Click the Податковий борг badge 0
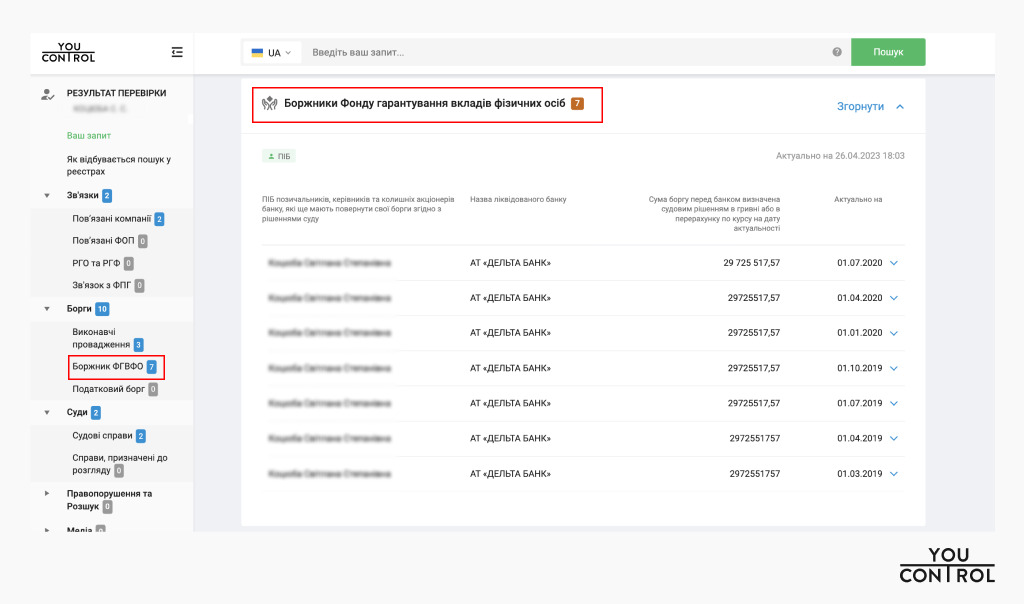Viewport: 1024px width, 604px height. click(x=153, y=390)
